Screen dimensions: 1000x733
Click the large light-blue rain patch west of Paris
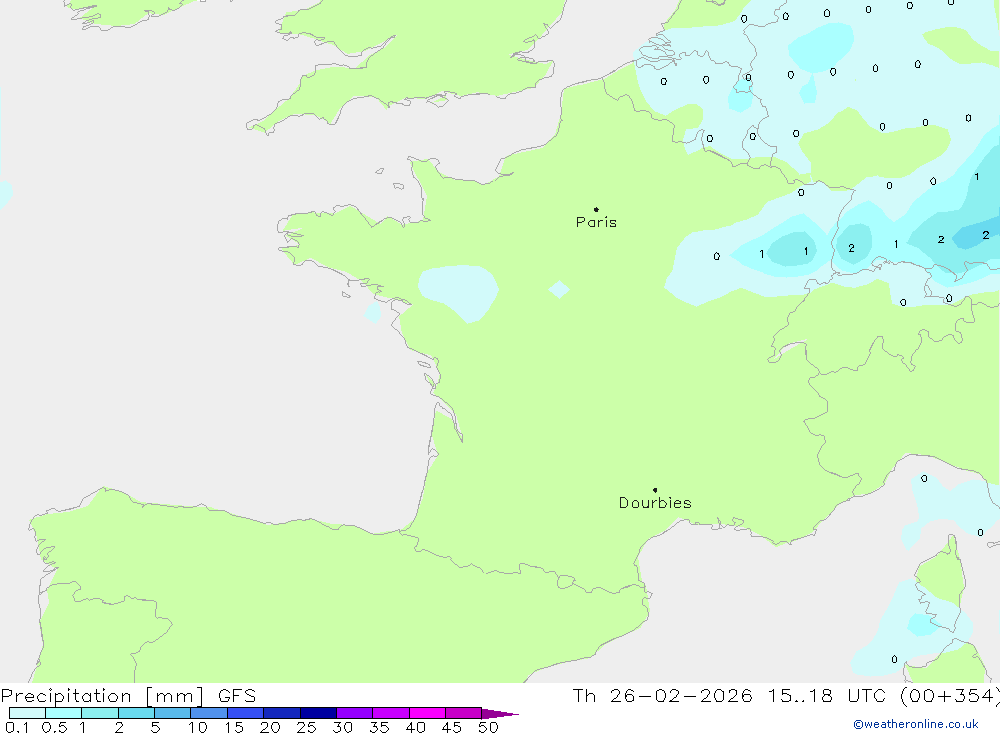pyautogui.click(x=458, y=290)
